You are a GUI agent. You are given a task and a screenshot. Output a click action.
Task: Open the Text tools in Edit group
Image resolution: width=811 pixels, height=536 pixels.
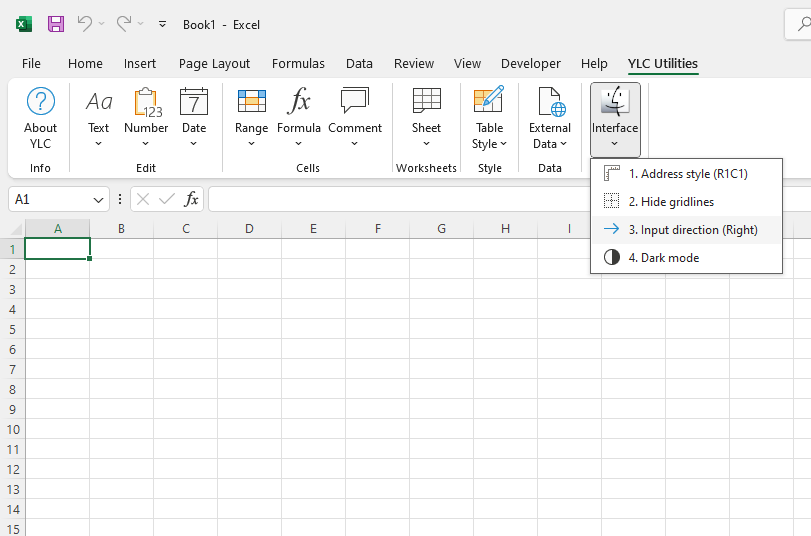pyautogui.click(x=98, y=115)
